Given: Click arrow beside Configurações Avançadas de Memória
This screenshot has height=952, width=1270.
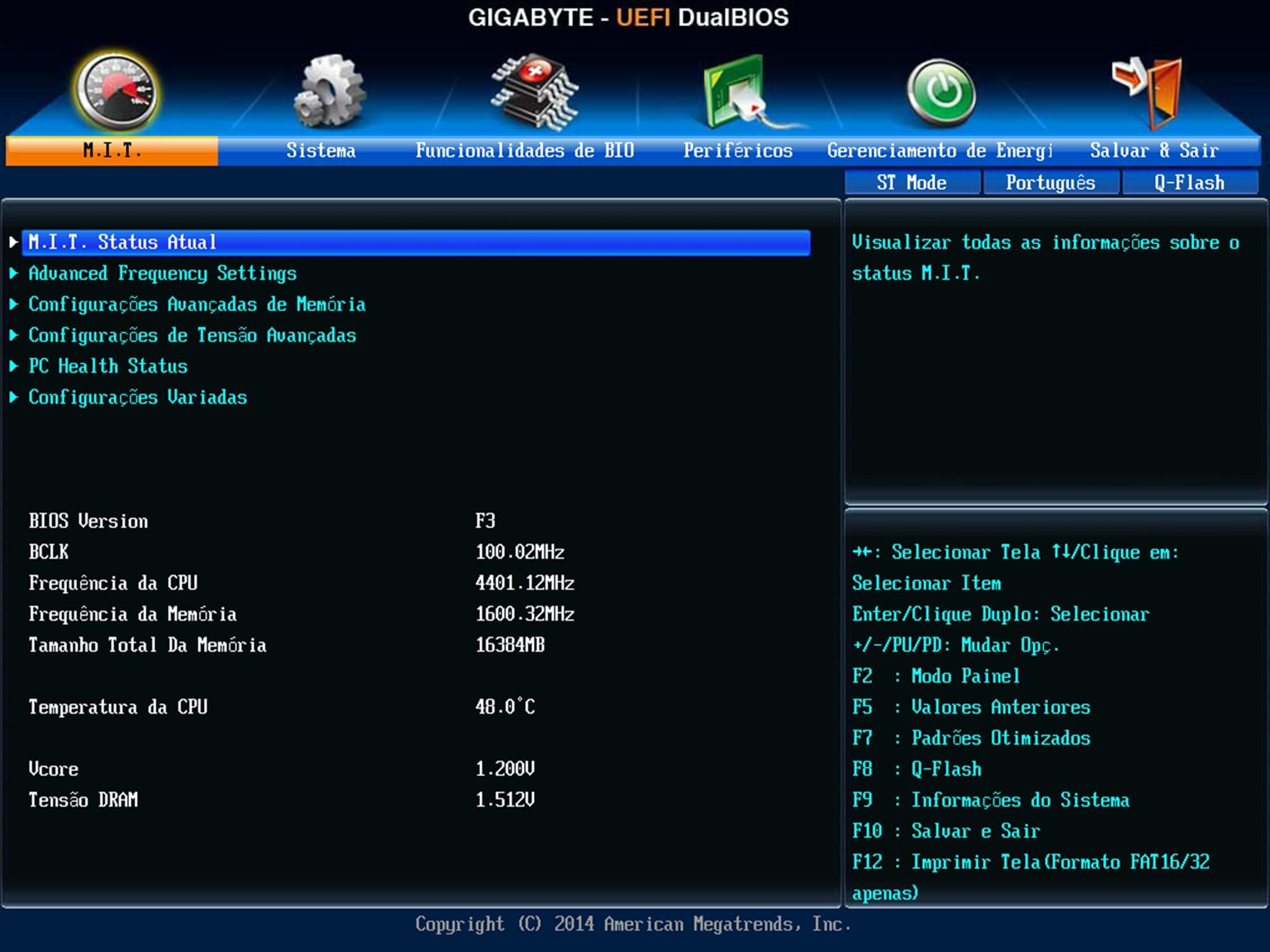Looking at the screenshot, I should (13, 305).
